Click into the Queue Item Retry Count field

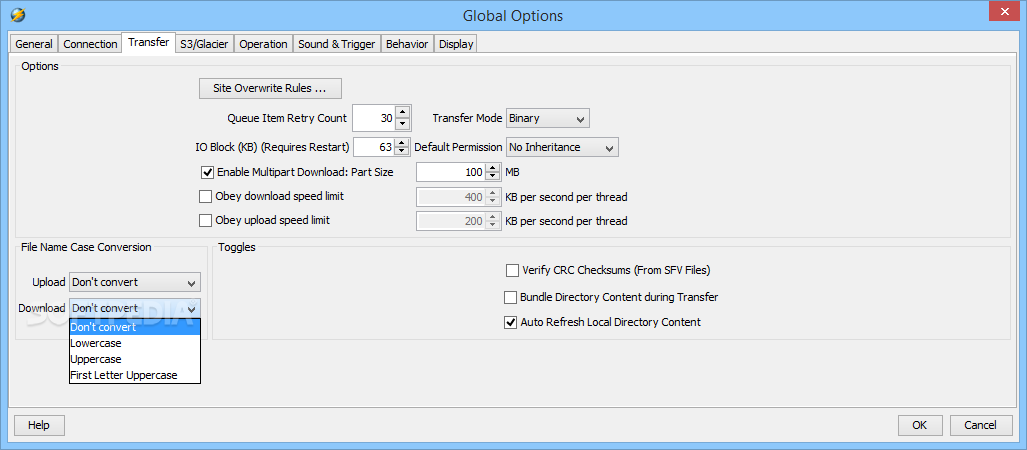tap(372, 118)
